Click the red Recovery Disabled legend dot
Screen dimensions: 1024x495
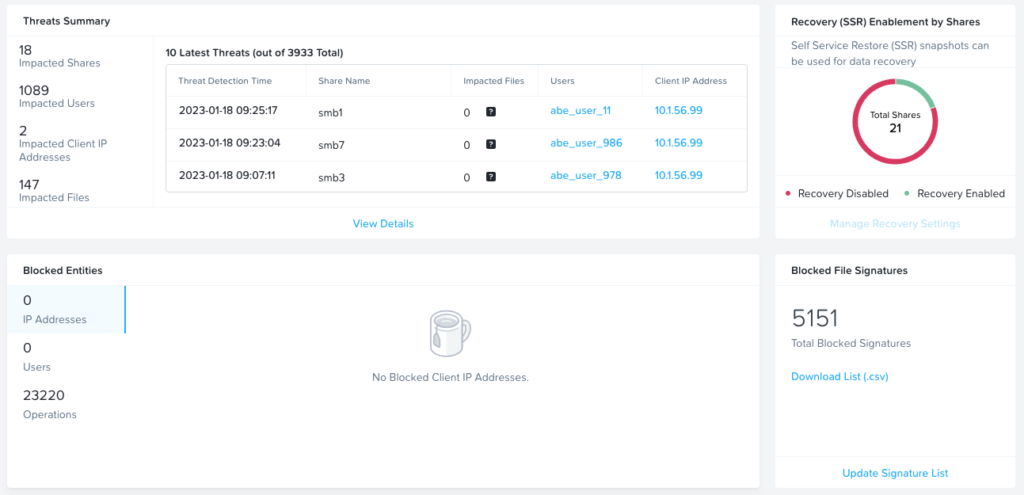(788, 193)
